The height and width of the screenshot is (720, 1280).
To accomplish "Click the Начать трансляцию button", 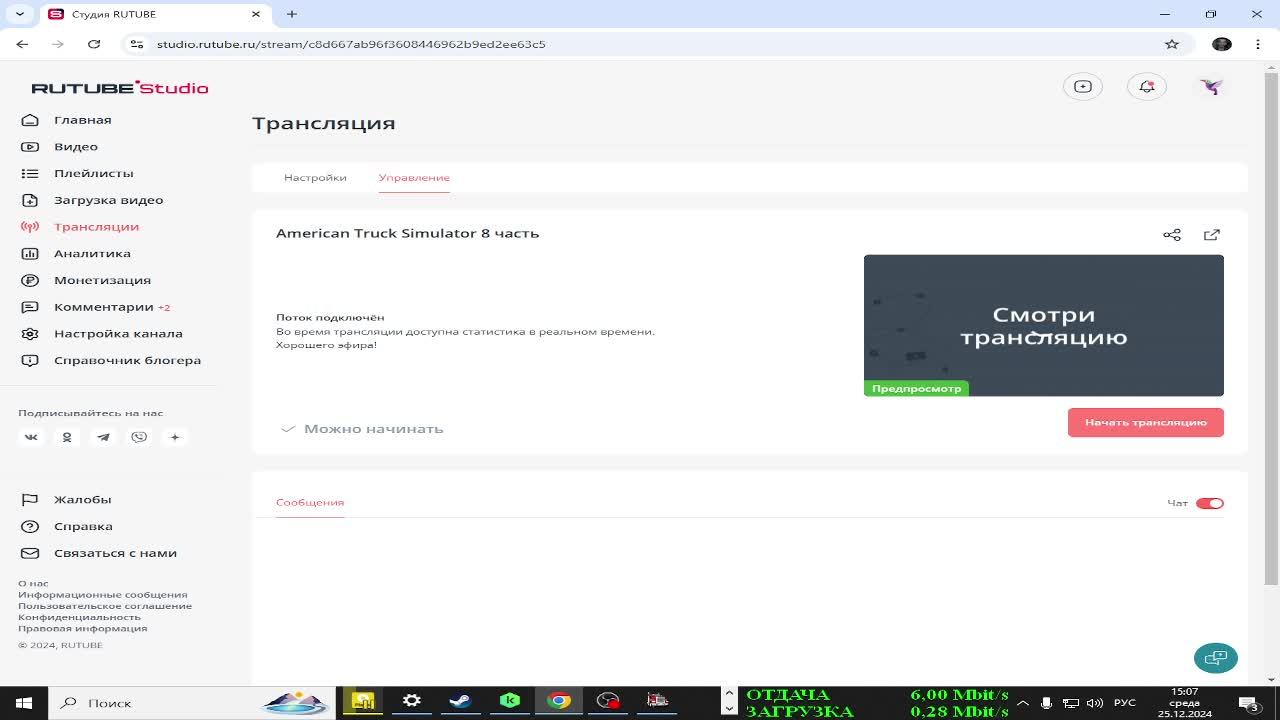I will click(x=1146, y=422).
